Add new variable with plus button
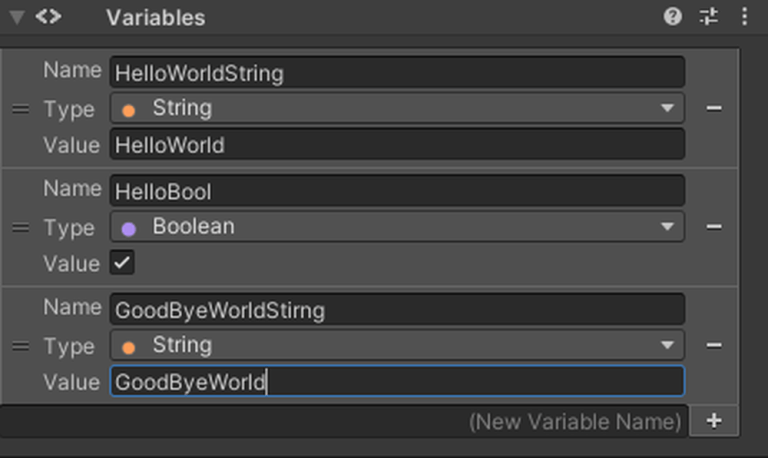Screen dimensions: 768x458 click(x=714, y=421)
